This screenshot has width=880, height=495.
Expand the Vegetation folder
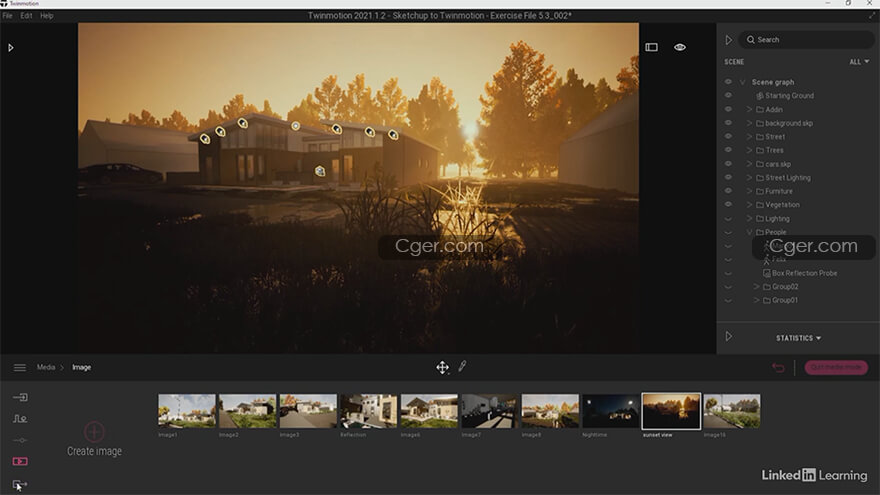pos(749,205)
